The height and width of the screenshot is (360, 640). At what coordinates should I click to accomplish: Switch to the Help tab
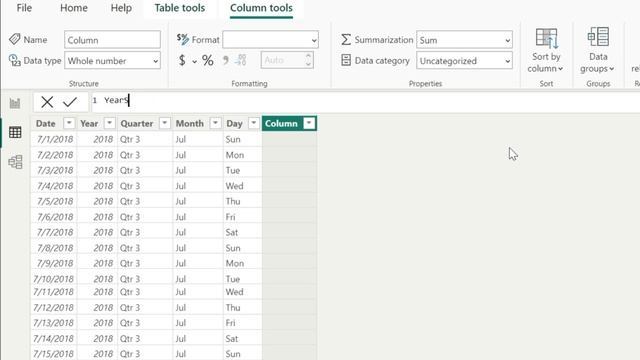click(x=121, y=8)
